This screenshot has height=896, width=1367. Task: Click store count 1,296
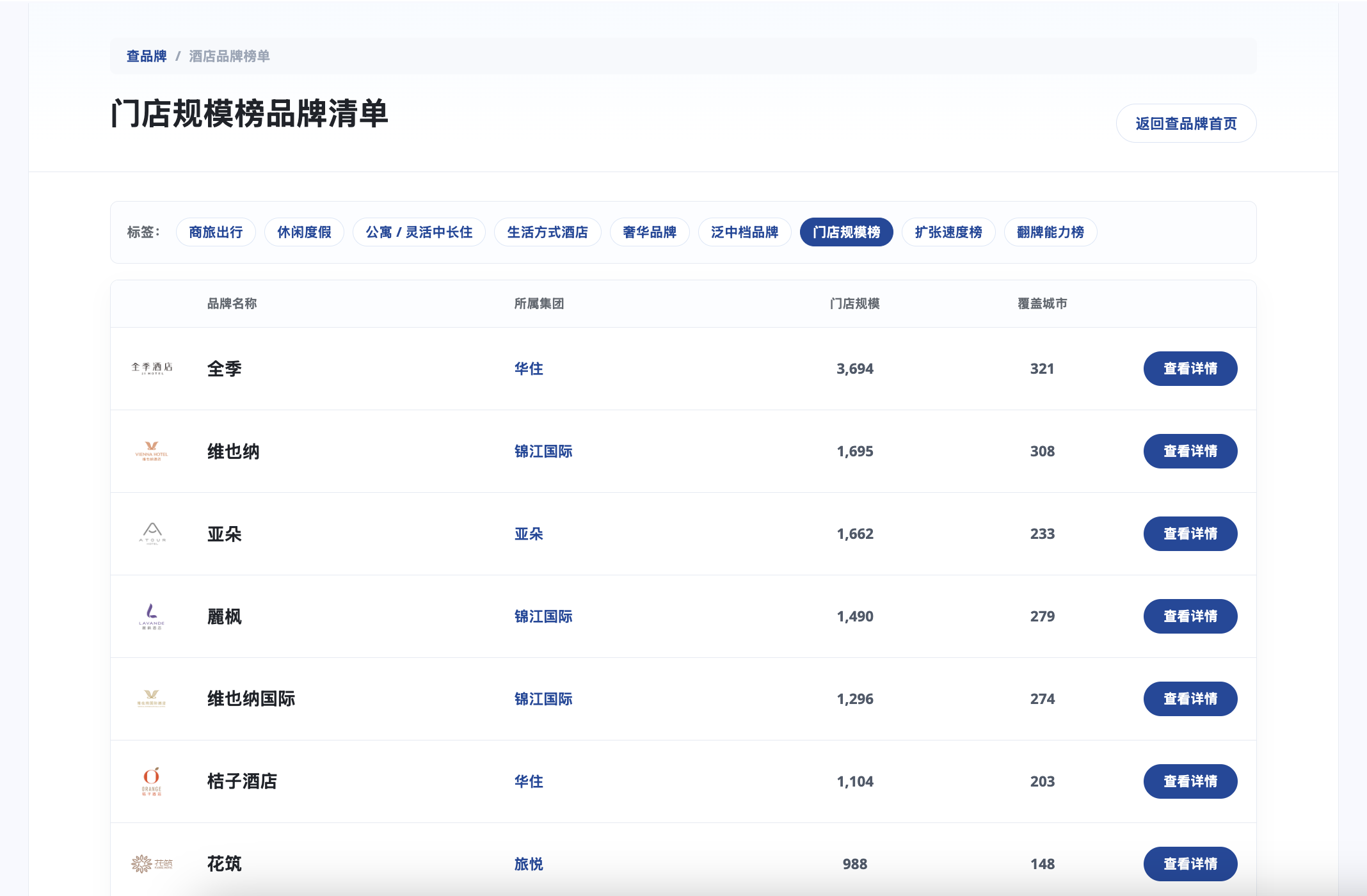(x=855, y=699)
